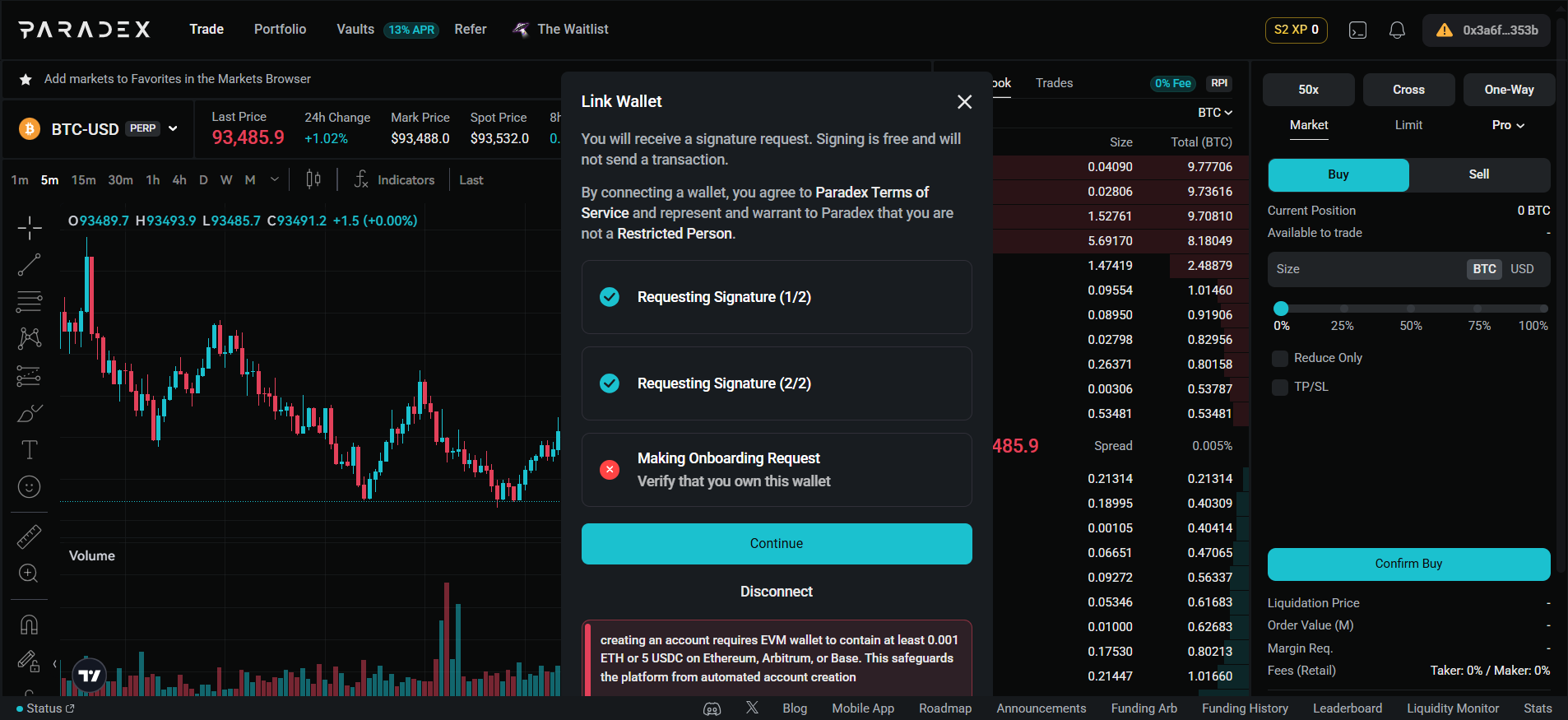Select the Sell side

[1479, 174]
